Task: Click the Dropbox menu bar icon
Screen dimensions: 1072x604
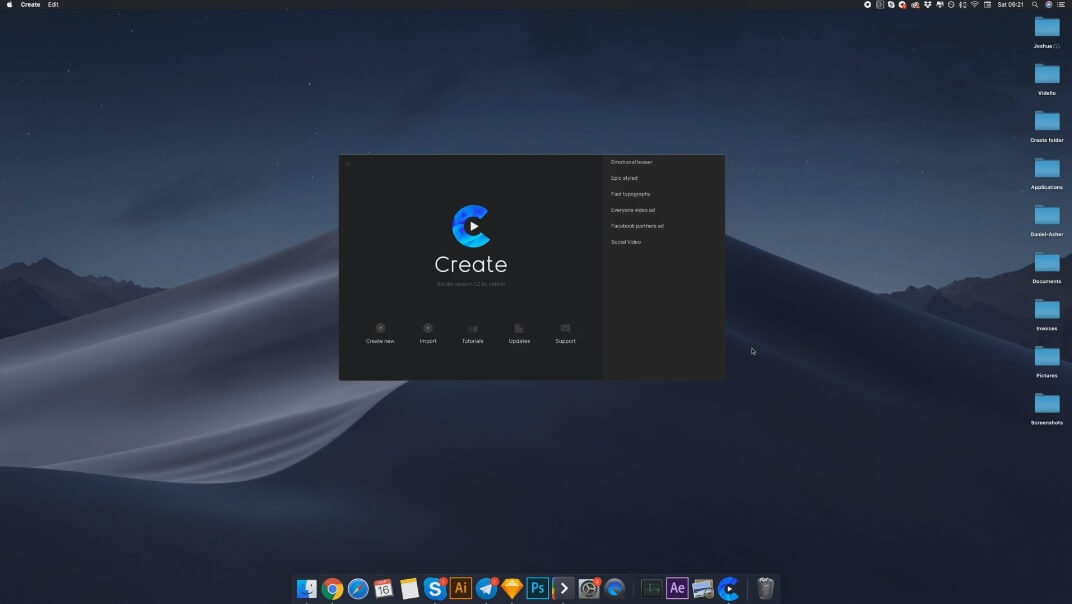Action: pos(928,4)
